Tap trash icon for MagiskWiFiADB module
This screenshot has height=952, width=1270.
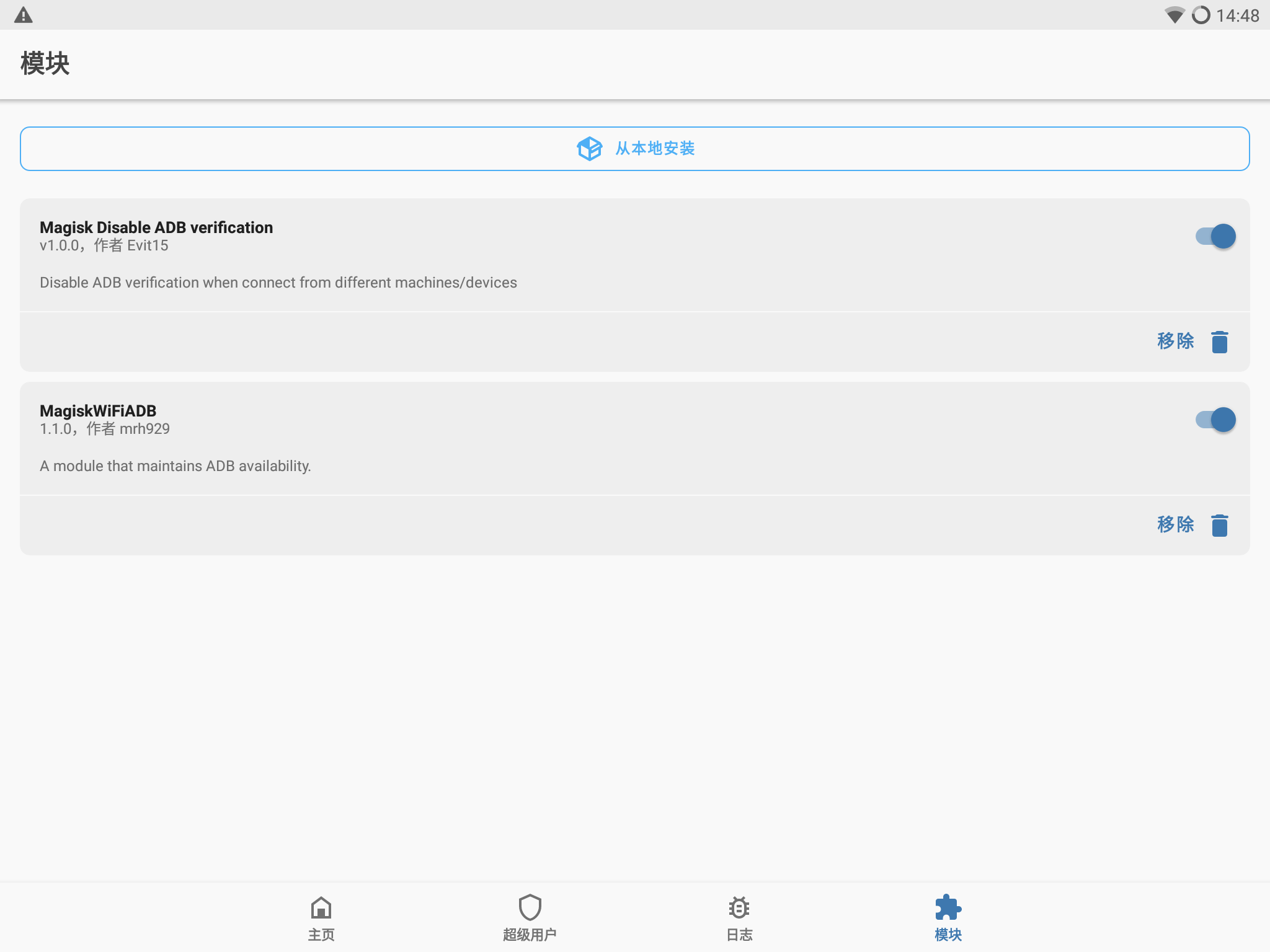(x=1219, y=525)
